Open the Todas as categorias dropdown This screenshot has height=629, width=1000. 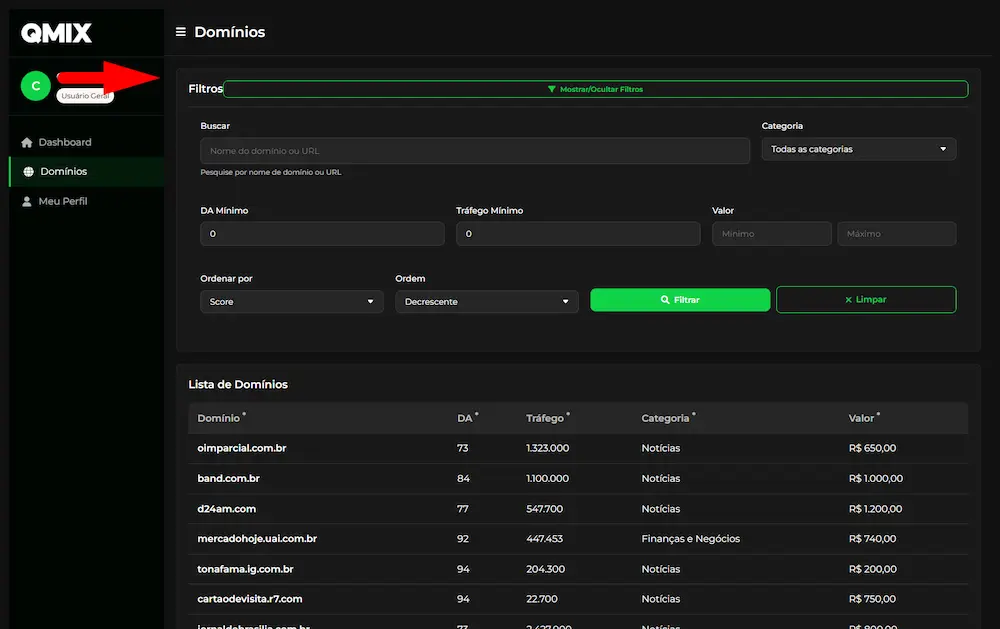pos(858,148)
